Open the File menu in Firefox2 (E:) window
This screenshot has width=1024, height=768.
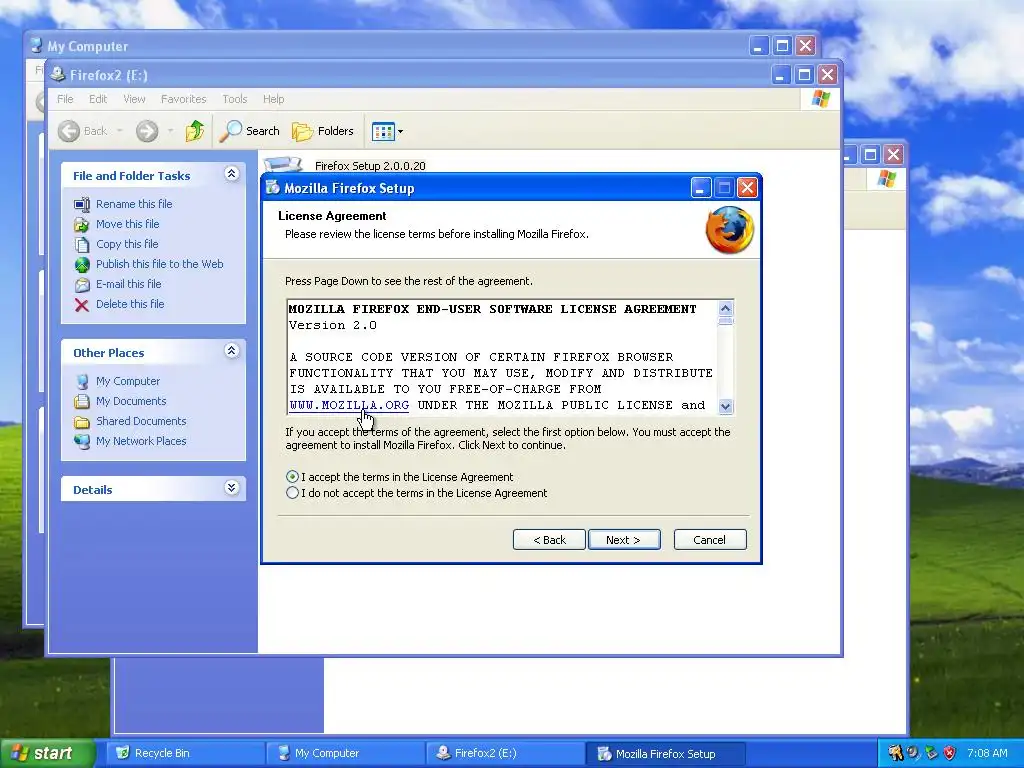(x=65, y=99)
